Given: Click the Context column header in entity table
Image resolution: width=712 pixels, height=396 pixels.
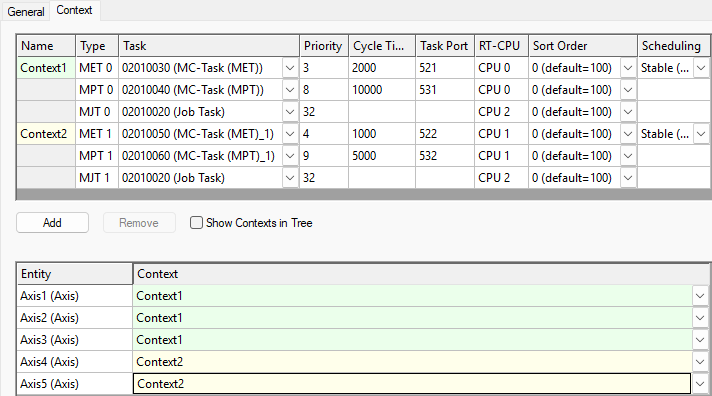Looking at the screenshot, I should click(x=421, y=274).
